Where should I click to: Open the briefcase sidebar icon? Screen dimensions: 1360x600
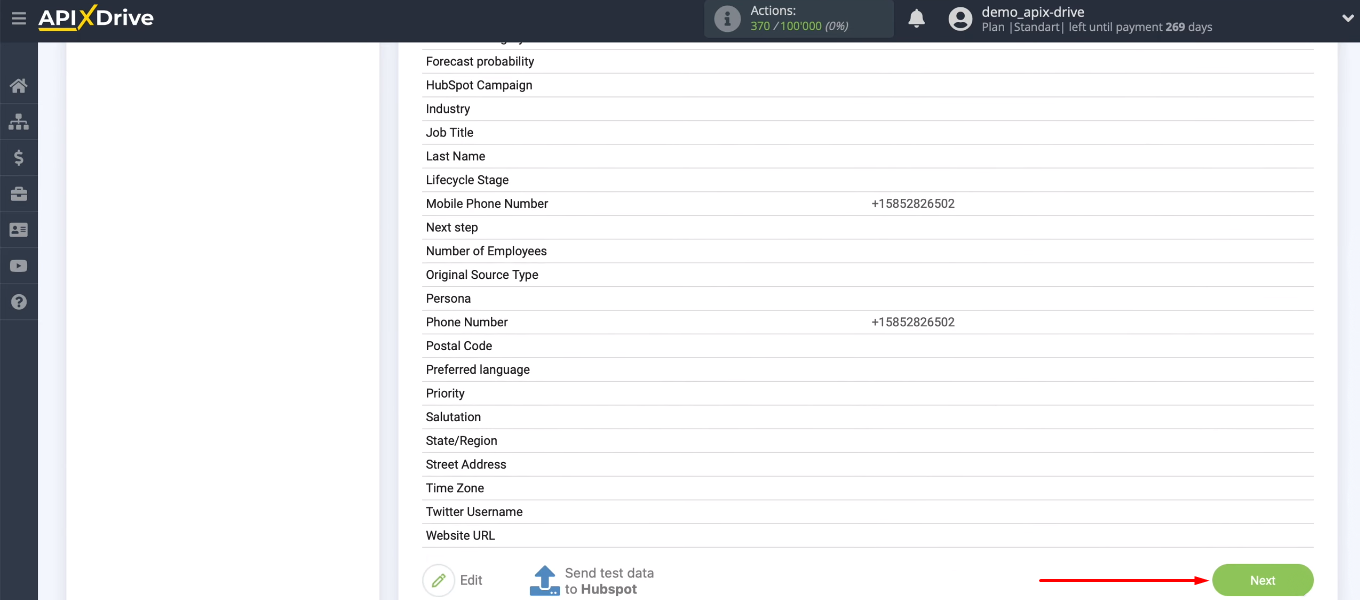pyautogui.click(x=18, y=194)
